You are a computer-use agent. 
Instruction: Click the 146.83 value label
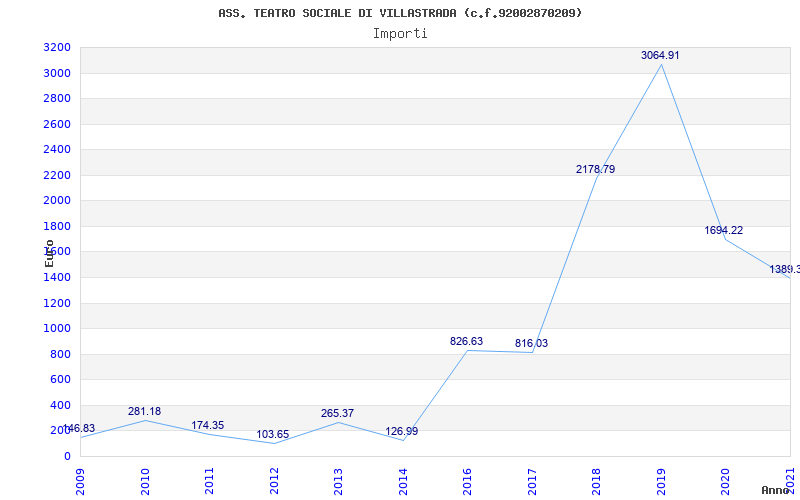point(79,428)
